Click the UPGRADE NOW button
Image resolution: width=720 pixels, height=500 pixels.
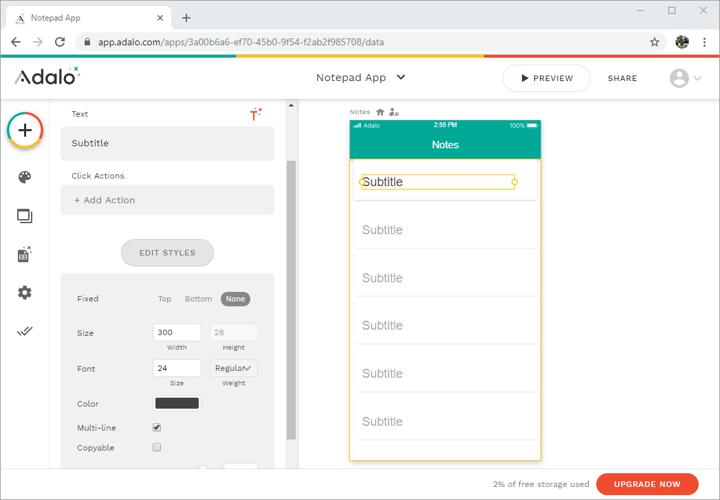(x=647, y=484)
